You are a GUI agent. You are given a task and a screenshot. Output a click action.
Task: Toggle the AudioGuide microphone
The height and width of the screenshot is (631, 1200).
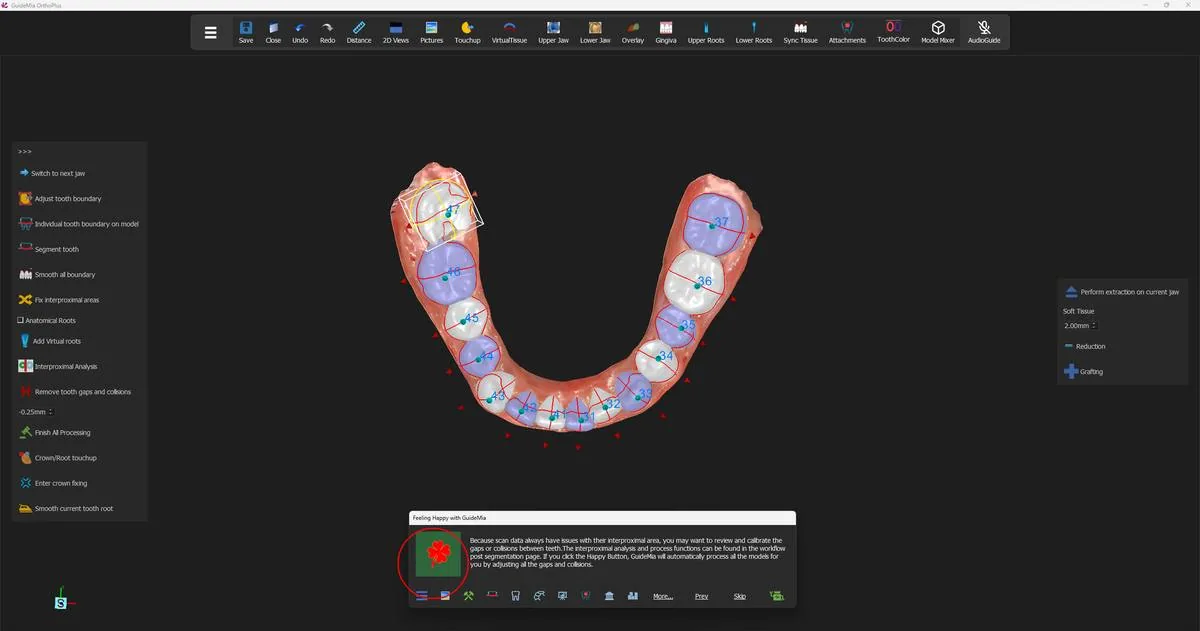point(984,32)
